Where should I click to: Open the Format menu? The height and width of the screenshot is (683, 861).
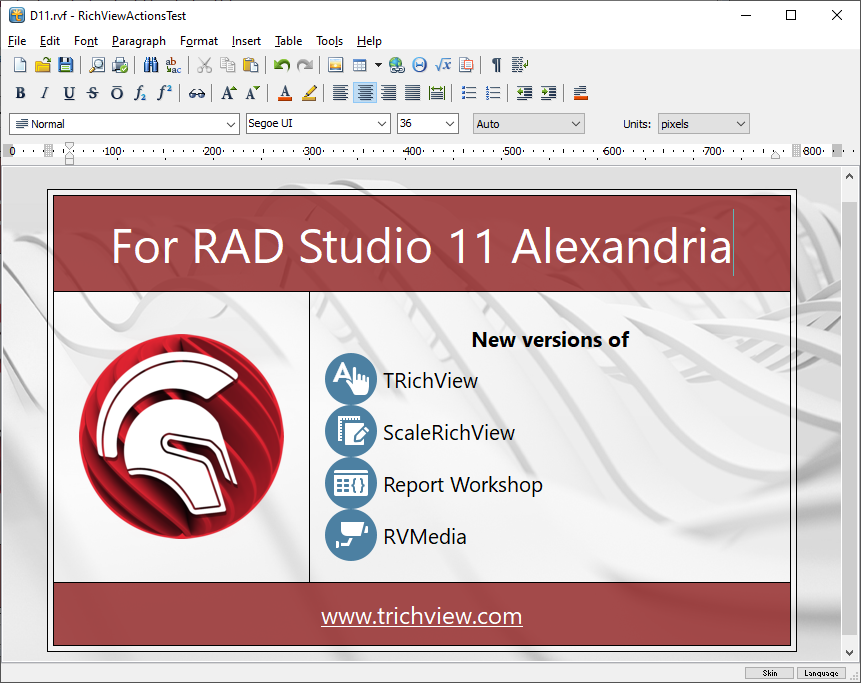199,41
